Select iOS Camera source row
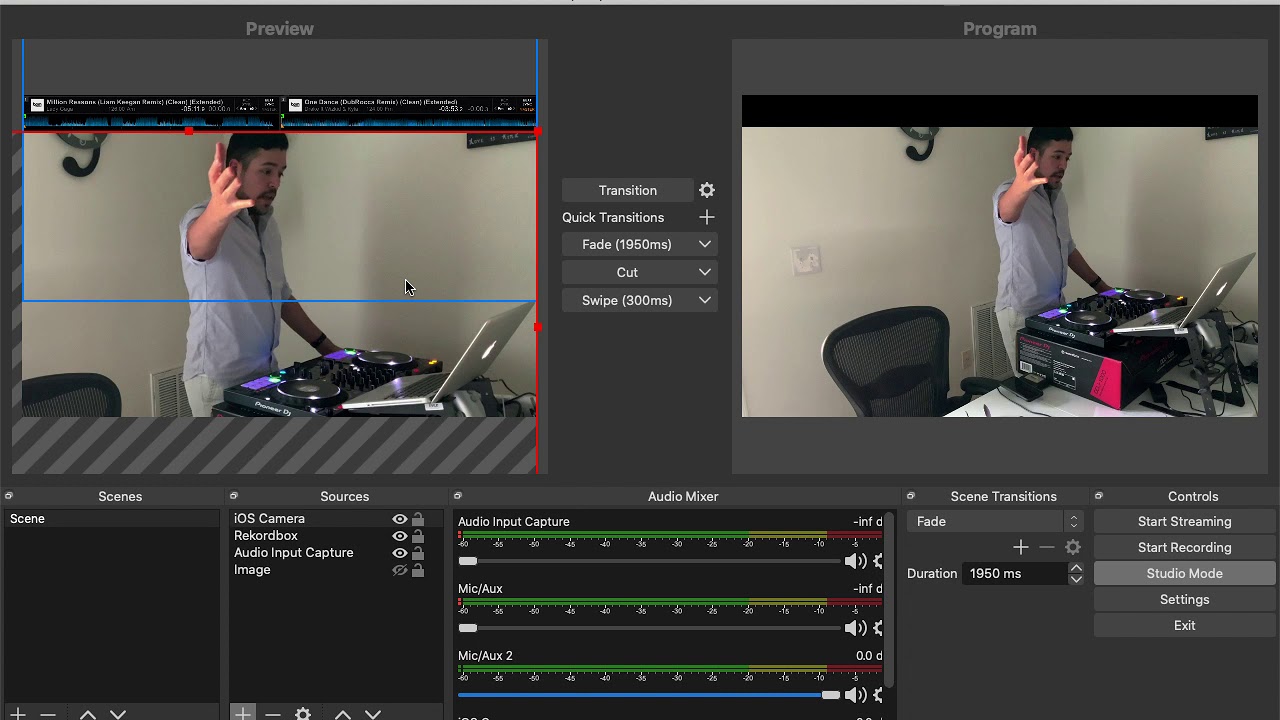The height and width of the screenshot is (720, 1280). 335,519
